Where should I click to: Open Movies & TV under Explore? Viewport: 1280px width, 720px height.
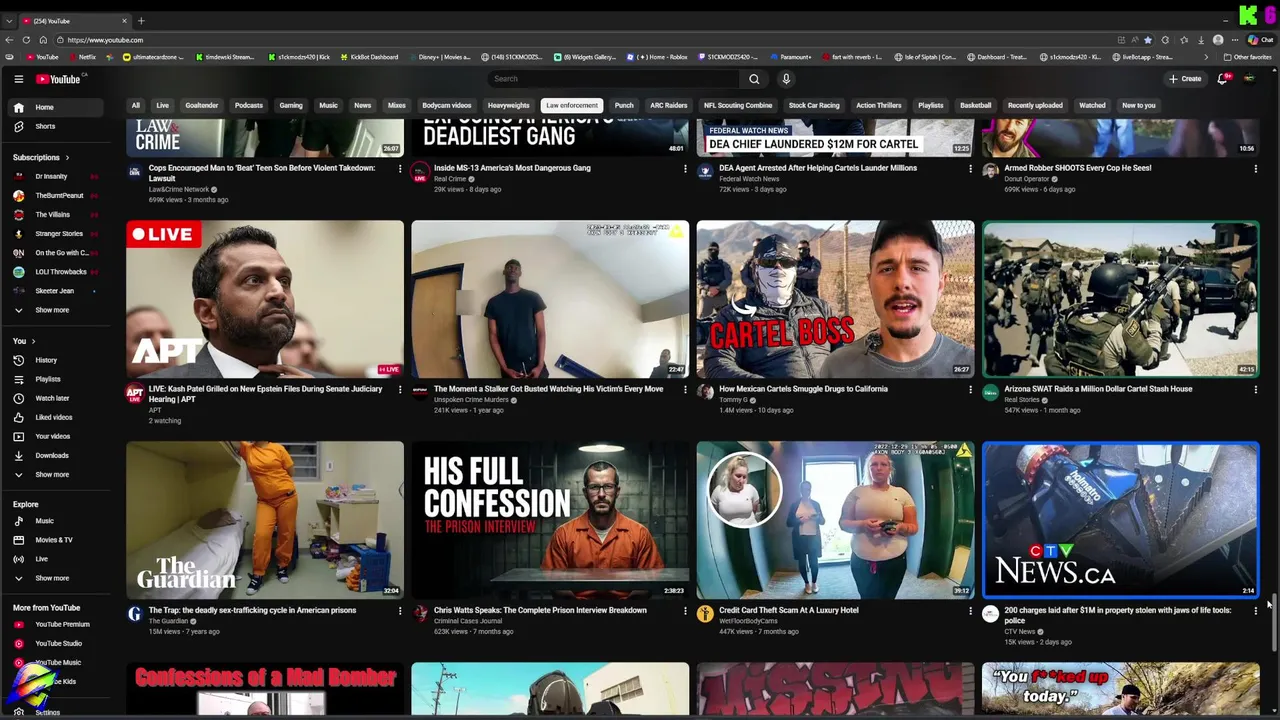pyautogui.click(x=56, y=540)
